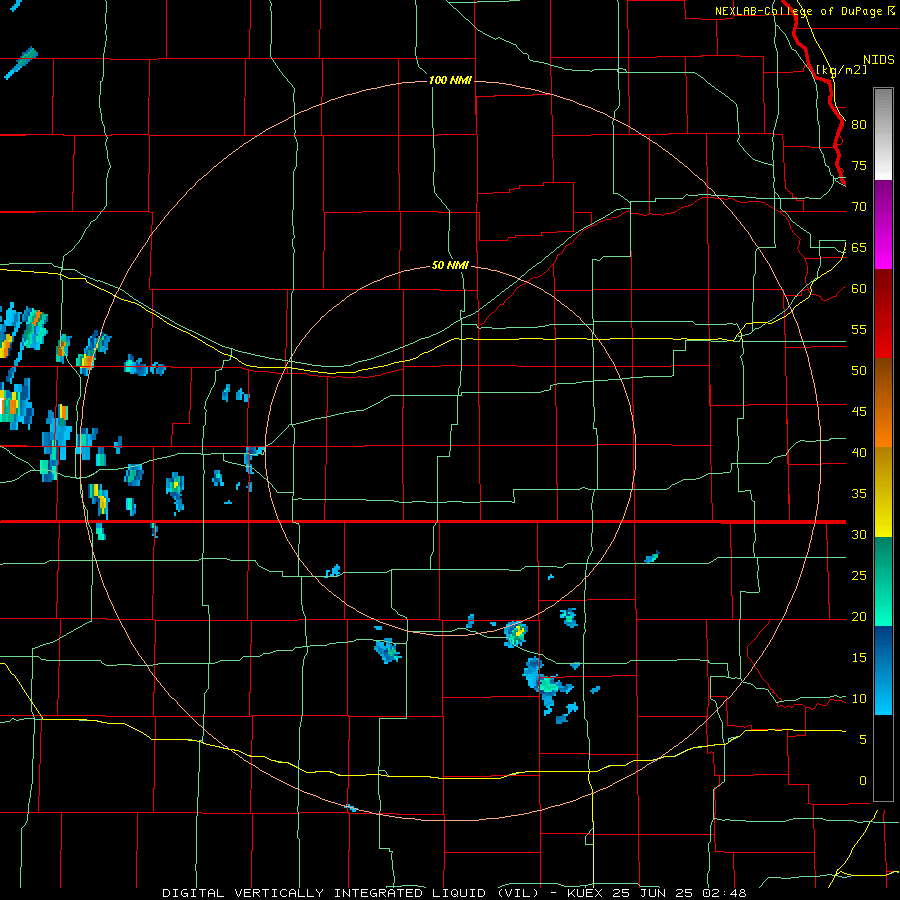Viewport: 900px width, 900px height.
Task: Click the 45 value on the color scale
Action: pyautogui.click(x=859, y=412)
